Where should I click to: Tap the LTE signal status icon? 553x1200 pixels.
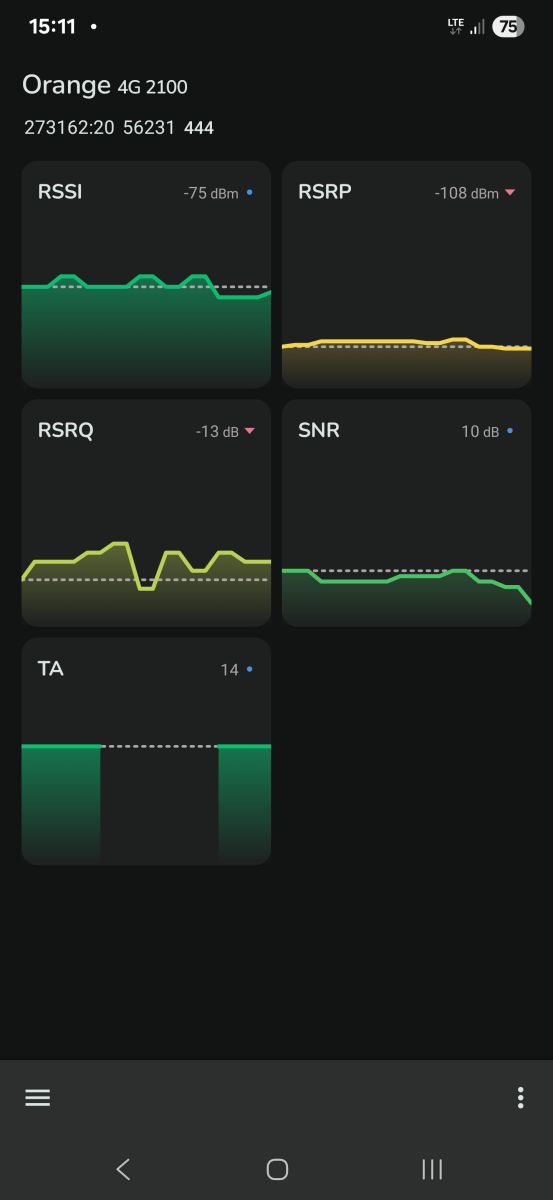456,27
